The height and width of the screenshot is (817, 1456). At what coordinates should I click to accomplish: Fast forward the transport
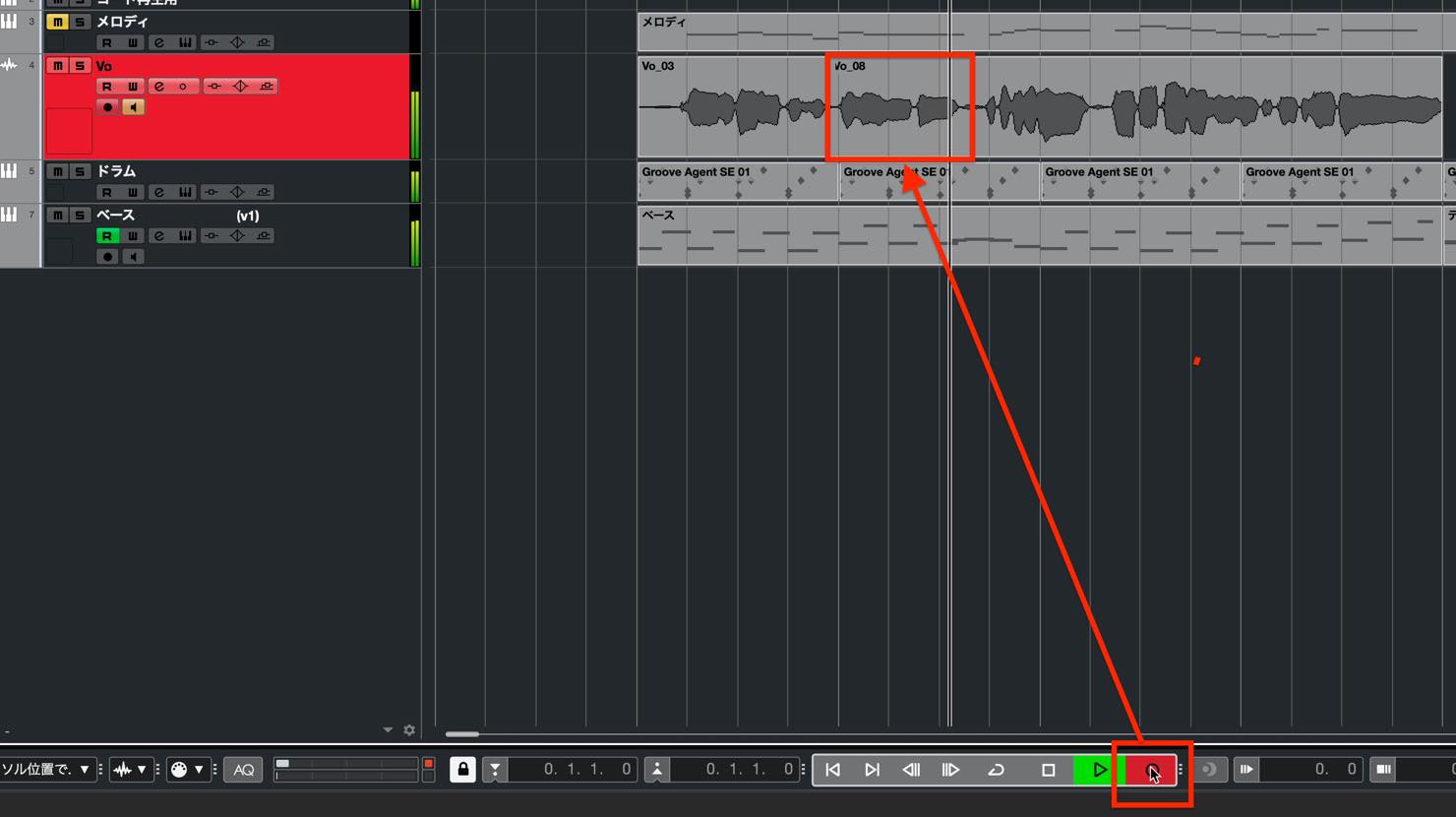(950, 770)
